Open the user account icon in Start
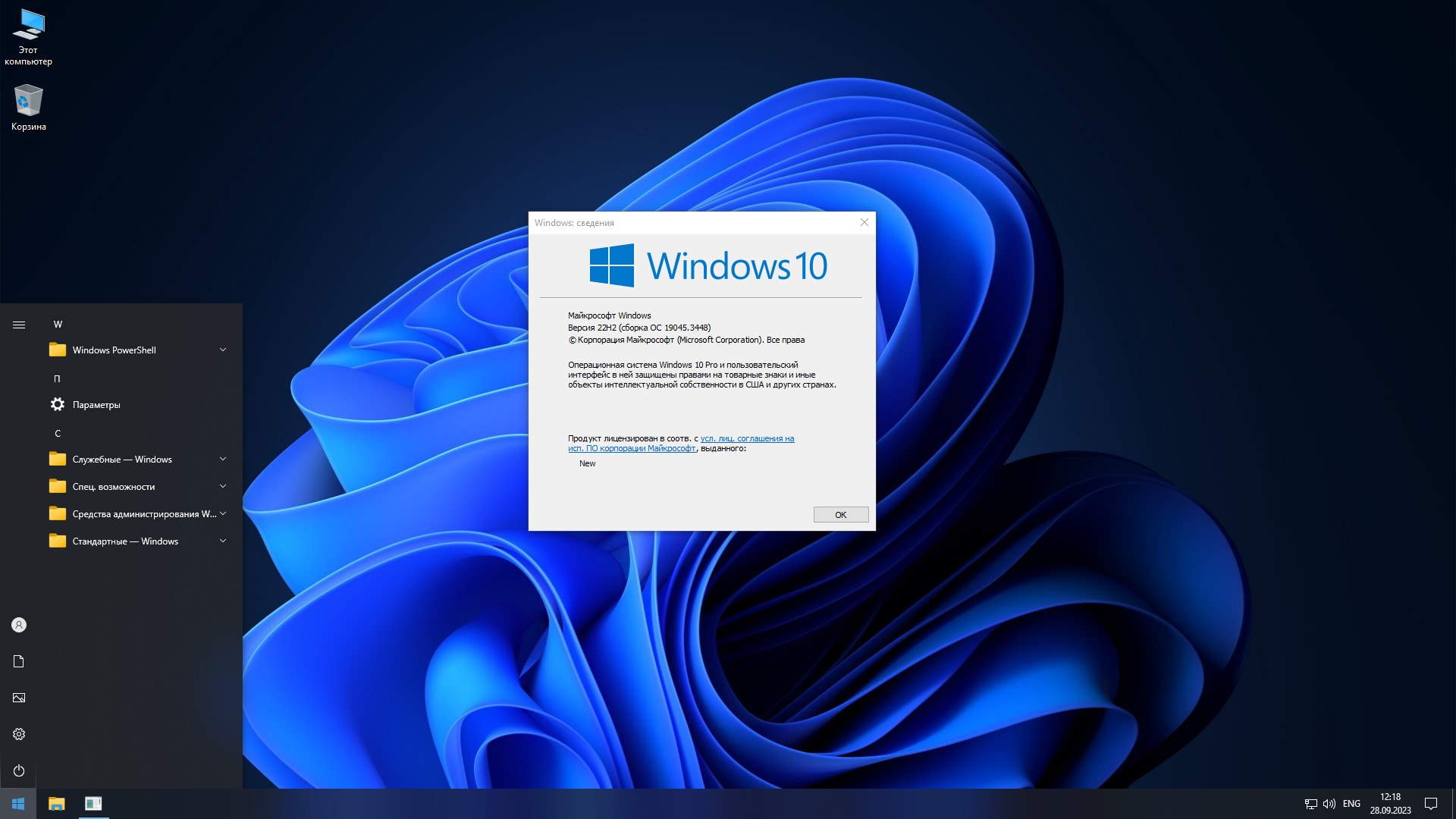This screenshot has height=819, width=1456. [19, 625]
